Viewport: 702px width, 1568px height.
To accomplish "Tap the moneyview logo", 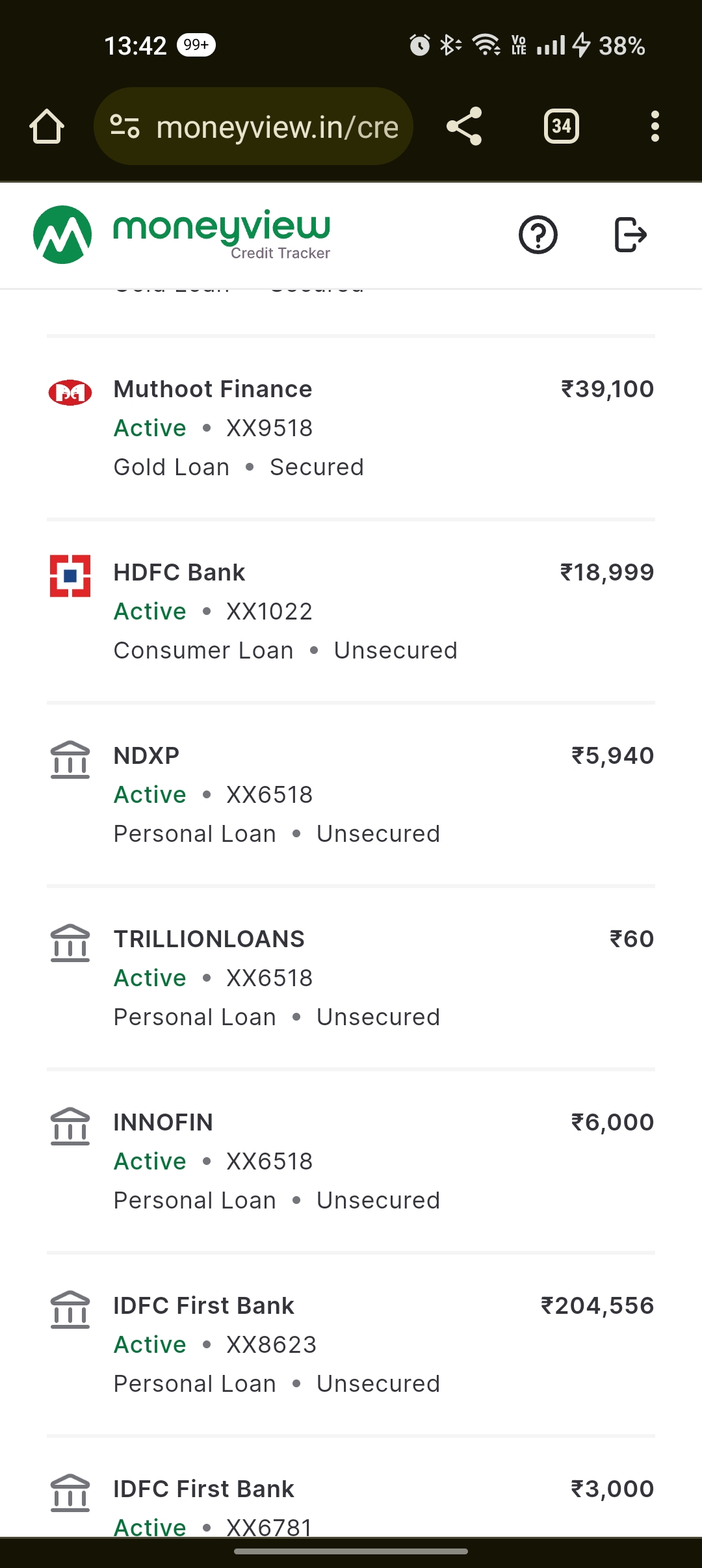I will (182, 234).
